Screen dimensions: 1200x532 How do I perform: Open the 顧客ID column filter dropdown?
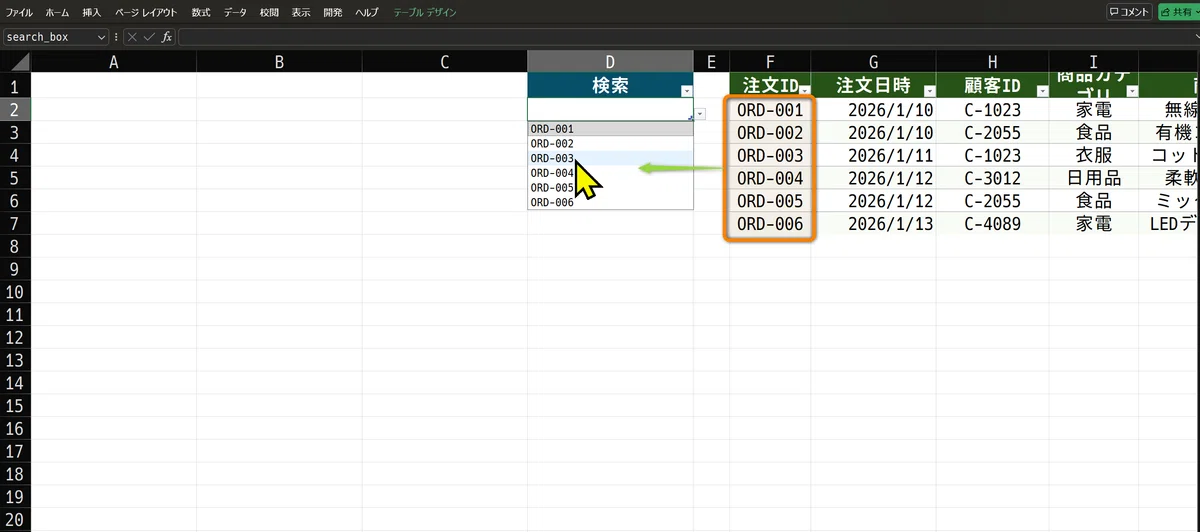click(1042, 91)
